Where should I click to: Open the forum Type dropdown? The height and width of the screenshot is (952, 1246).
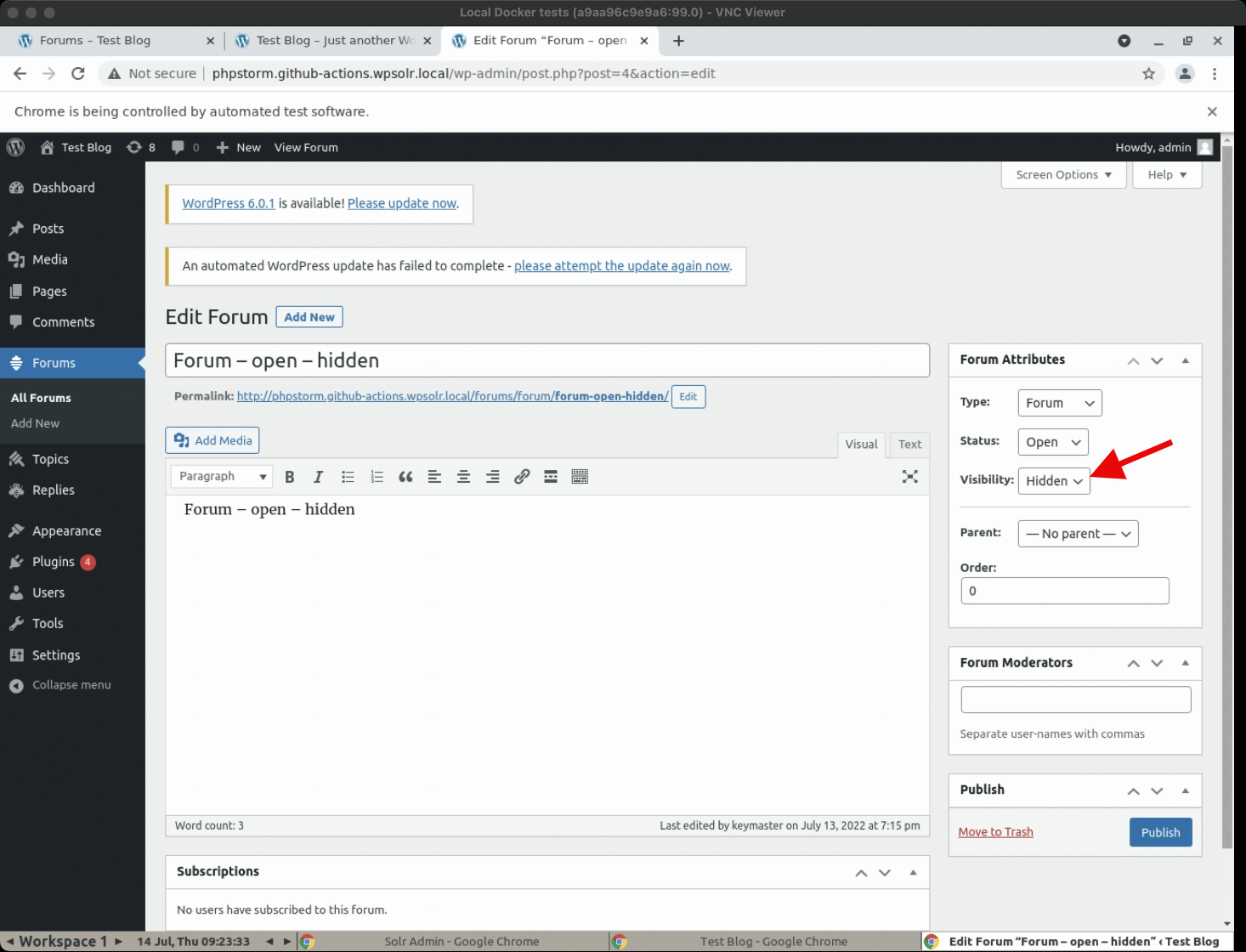(x=1060, y=403)
